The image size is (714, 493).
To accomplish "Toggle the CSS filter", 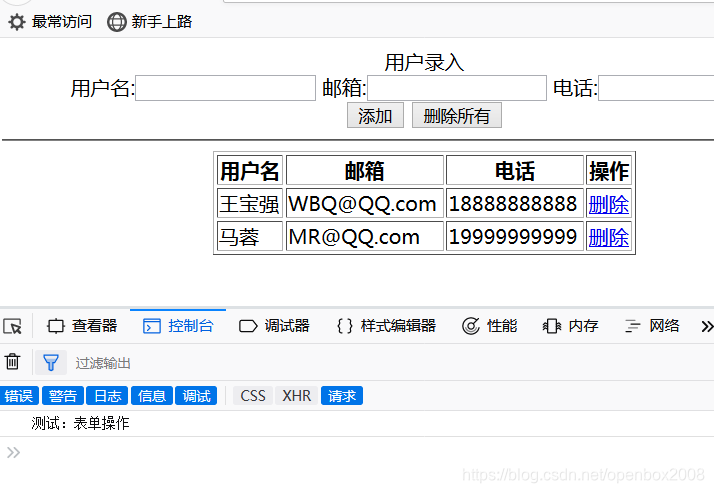I will pyautogui.click(x=253, y=396).
